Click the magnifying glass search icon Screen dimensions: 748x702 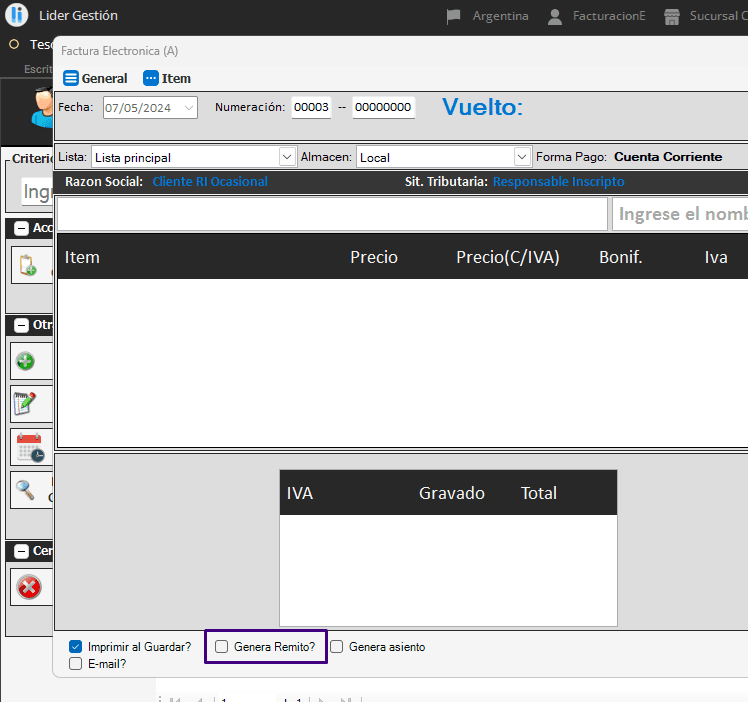click(27, 490)
